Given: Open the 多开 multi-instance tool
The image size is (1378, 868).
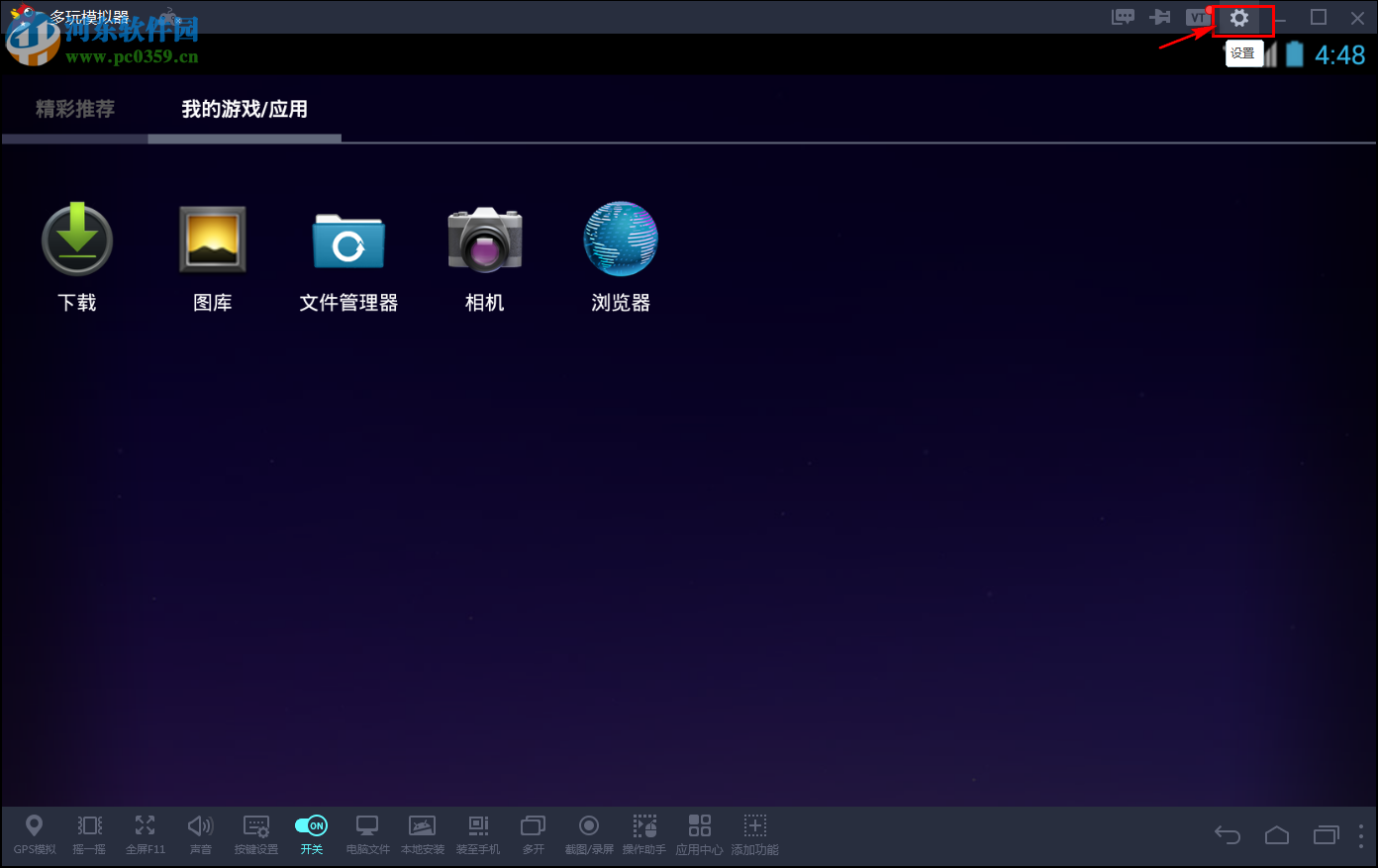Looking at the screenshot, I should point(534,834).
